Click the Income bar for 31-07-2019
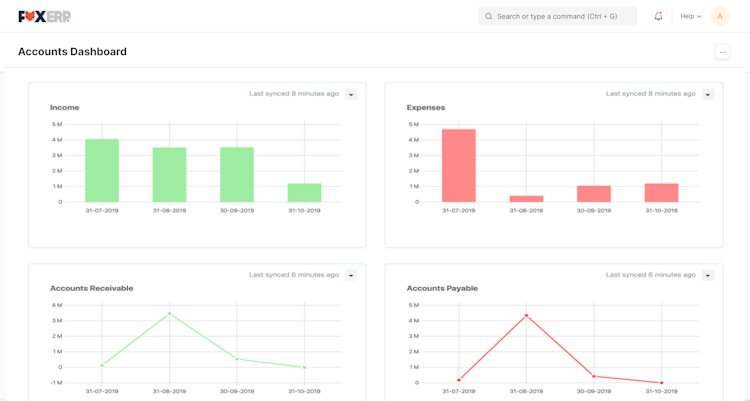This screenshot has width=750, height=401. pos(102,170)
